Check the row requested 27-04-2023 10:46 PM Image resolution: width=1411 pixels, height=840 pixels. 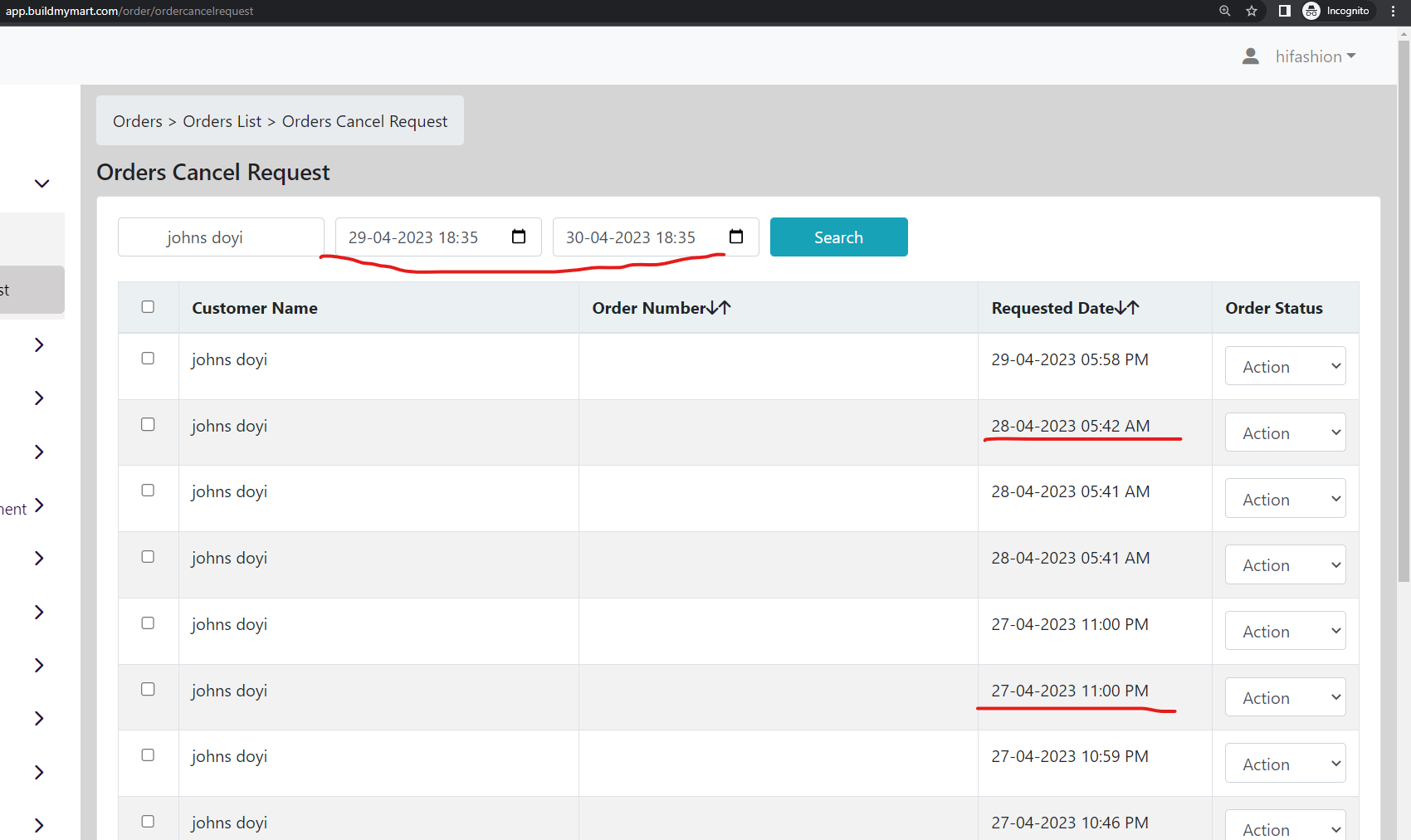(x=148, y=822)
